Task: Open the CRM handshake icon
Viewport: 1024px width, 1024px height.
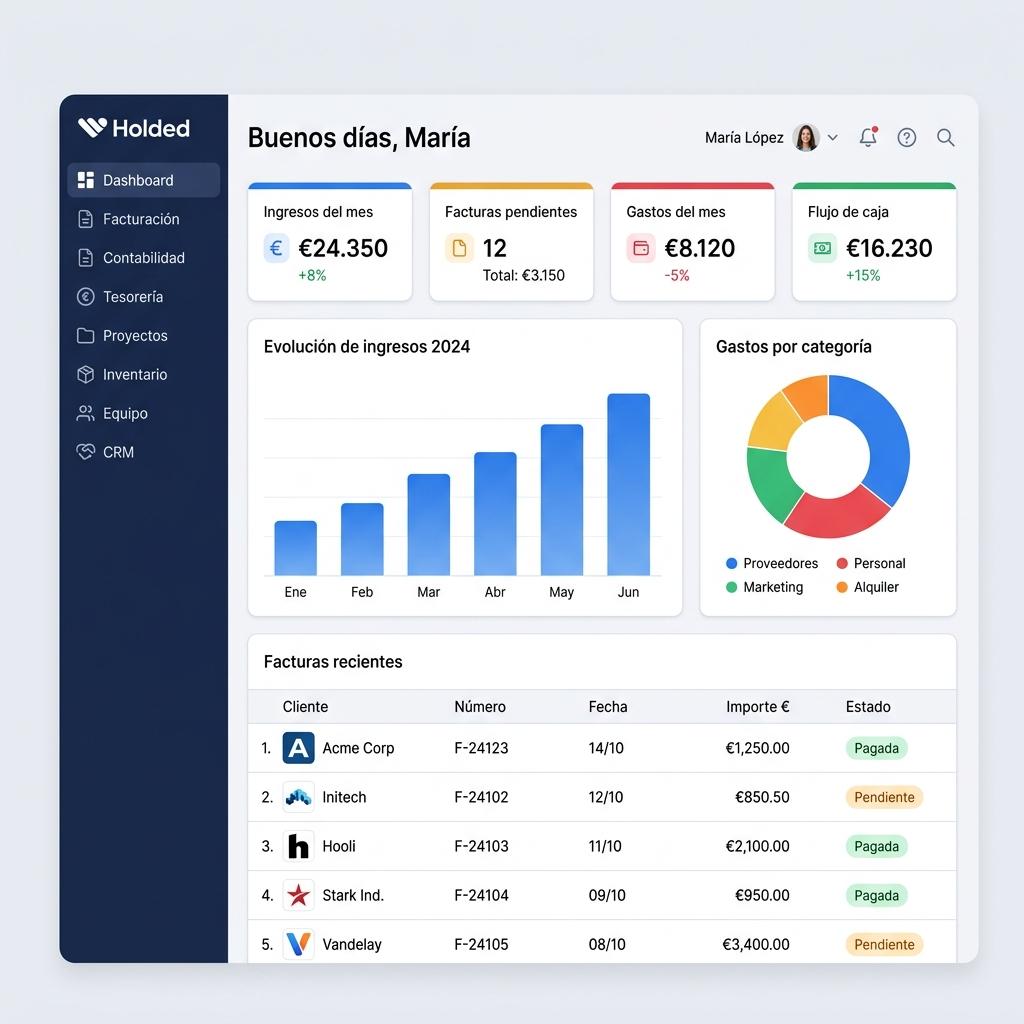Action: [85, 452]
